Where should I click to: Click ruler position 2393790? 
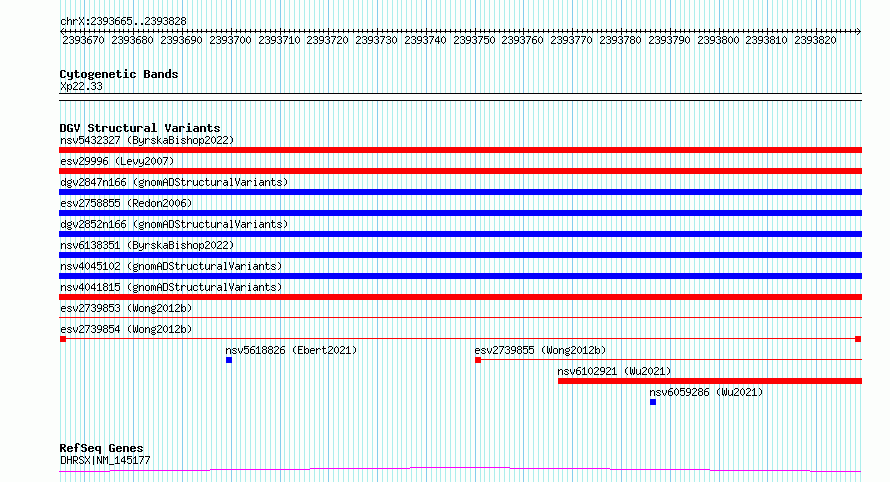669,40
